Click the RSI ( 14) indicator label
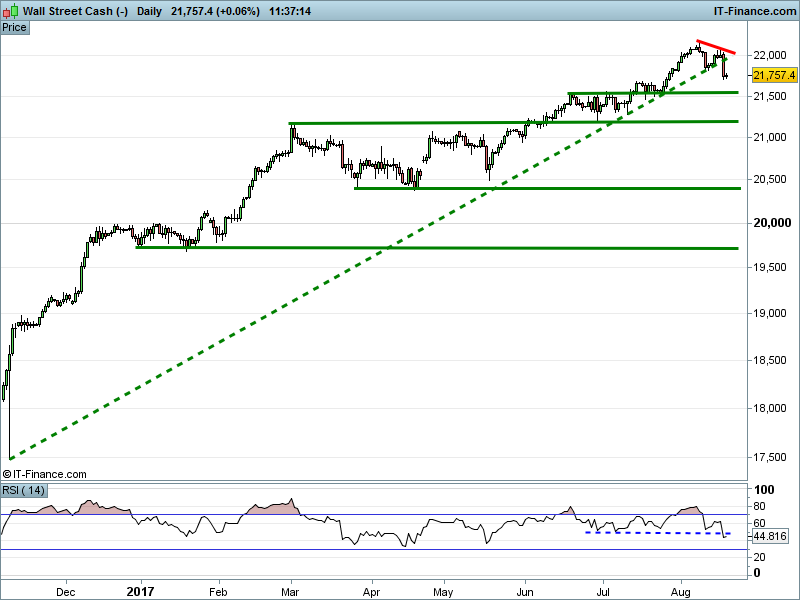Screen dimensions: 800x600 23,490
